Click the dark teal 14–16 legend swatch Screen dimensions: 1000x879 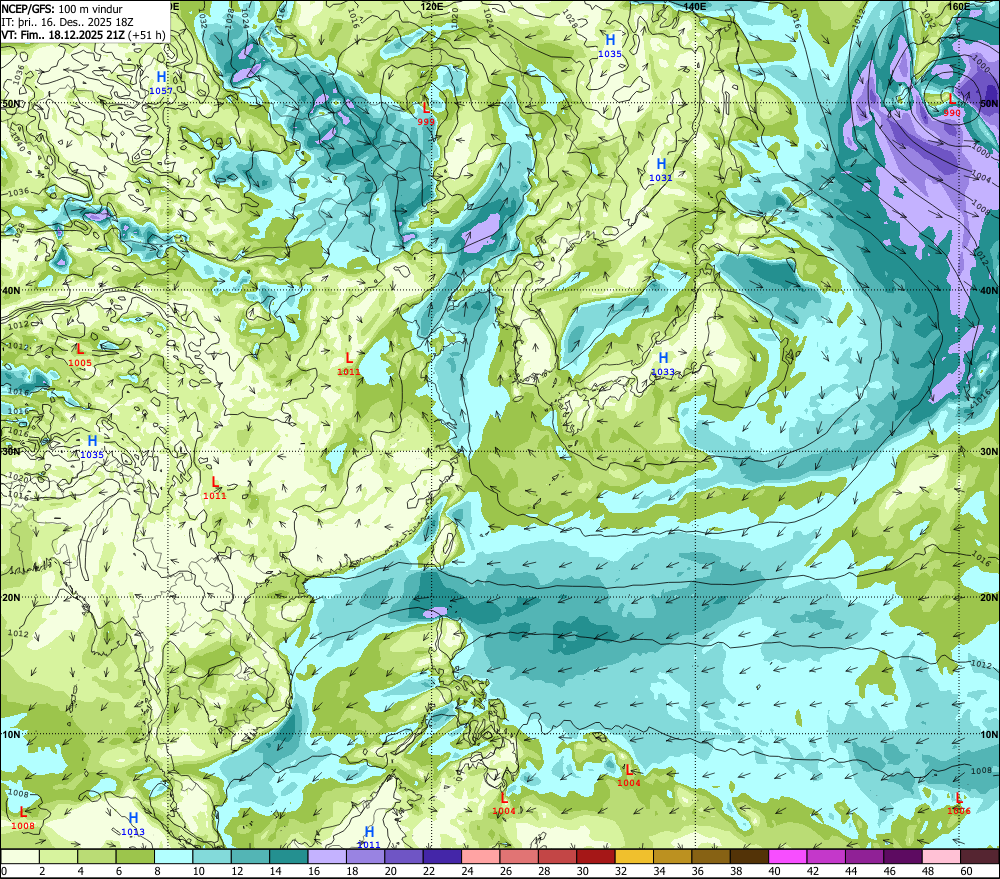(x=289, y=857)
